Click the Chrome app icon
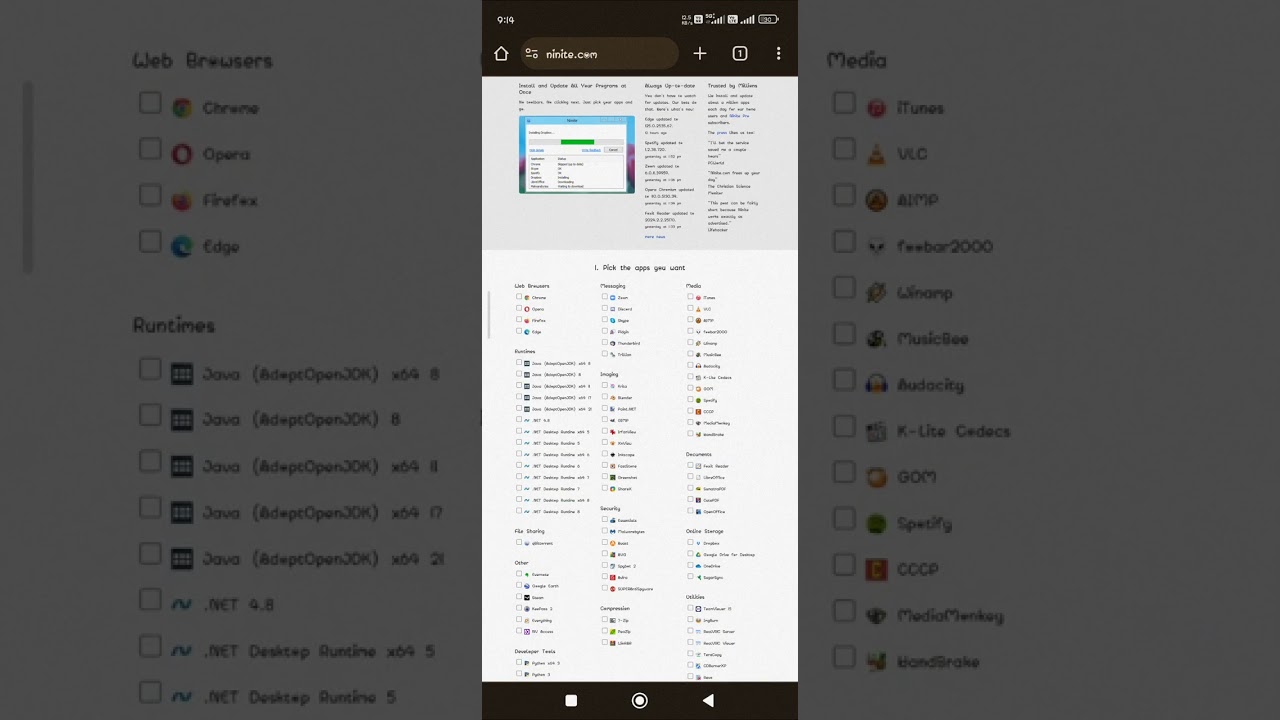The width and height of the screenshot is (1280, 720). pos(527,298)
